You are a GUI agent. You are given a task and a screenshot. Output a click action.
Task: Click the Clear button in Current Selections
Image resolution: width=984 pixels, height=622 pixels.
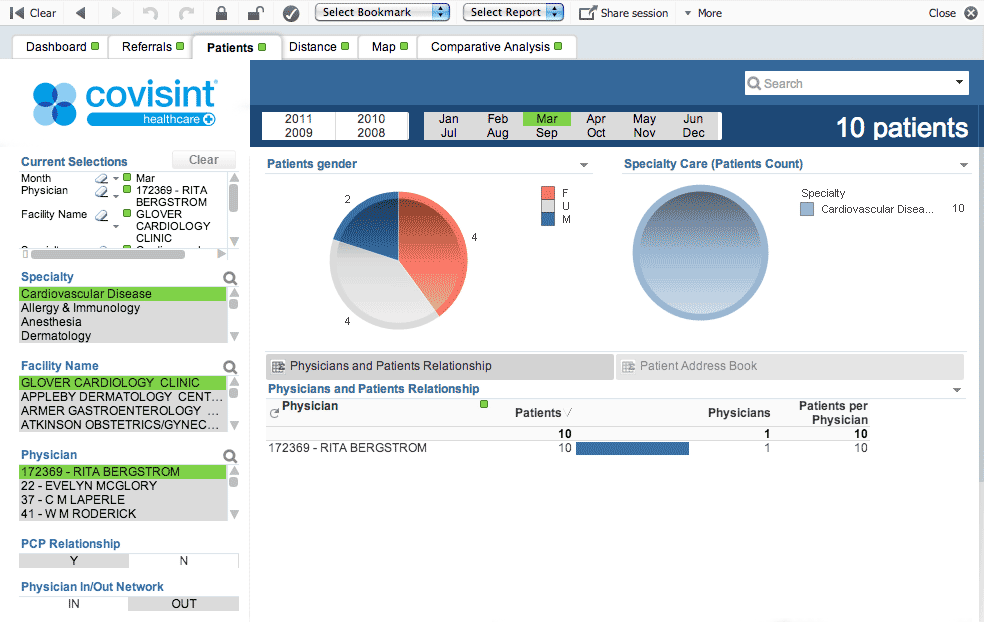tap(203, 159)
